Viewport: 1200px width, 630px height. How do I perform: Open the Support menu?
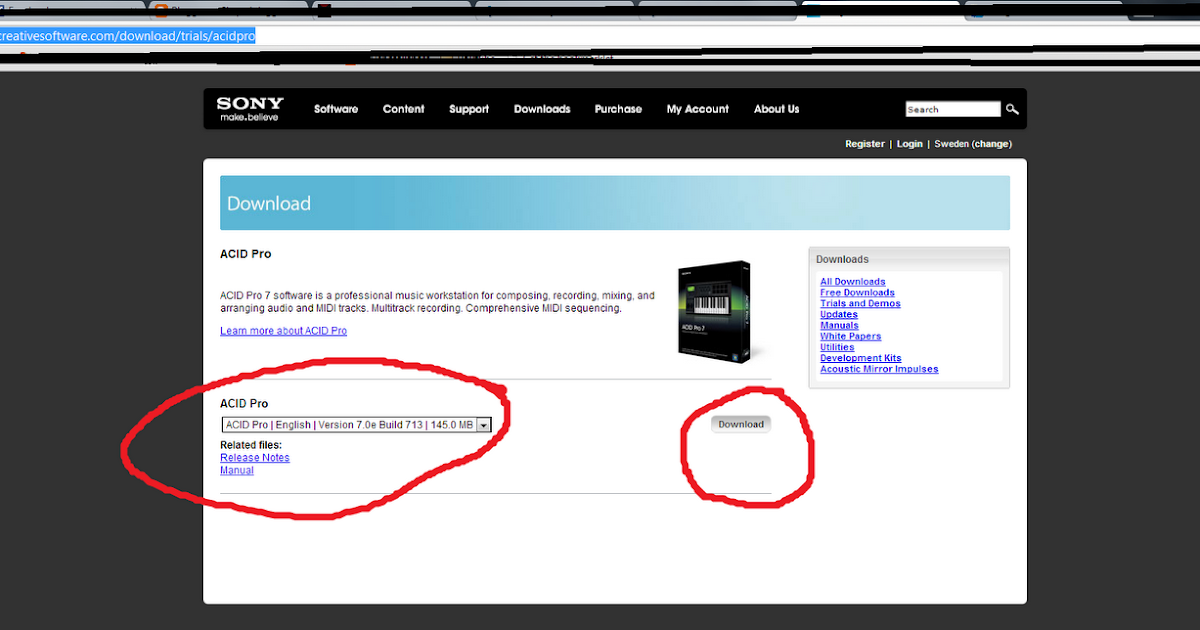click(469, 109)
